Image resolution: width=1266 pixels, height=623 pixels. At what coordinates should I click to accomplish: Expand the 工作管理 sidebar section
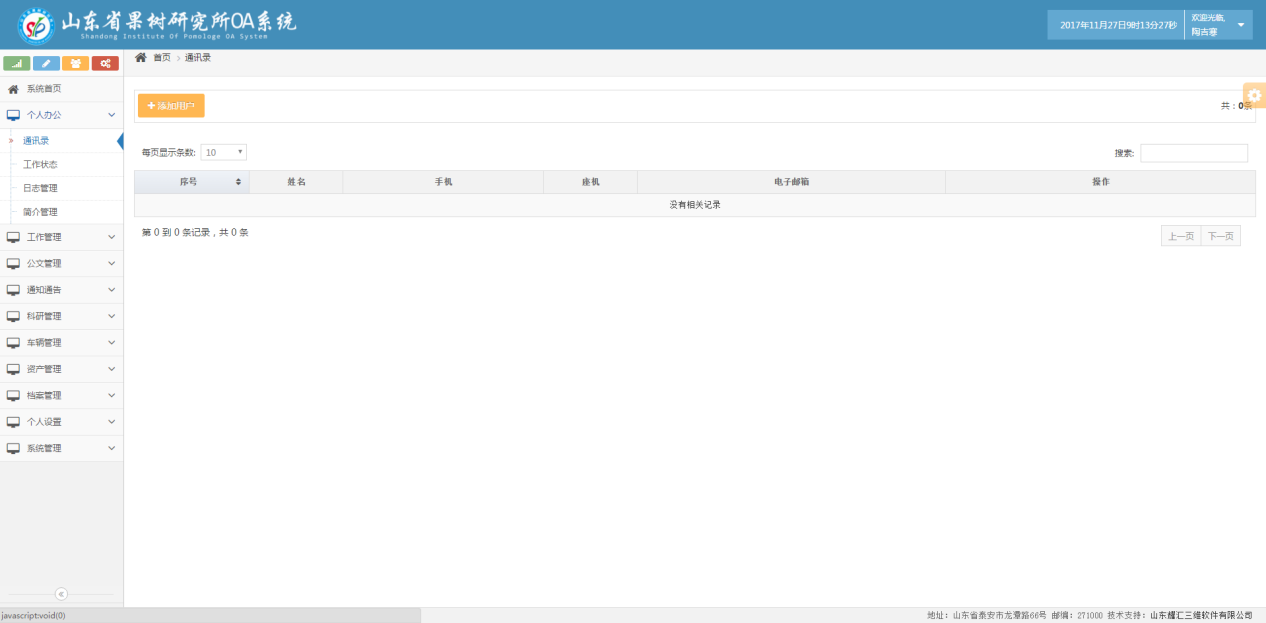click(x=61, y=237)
